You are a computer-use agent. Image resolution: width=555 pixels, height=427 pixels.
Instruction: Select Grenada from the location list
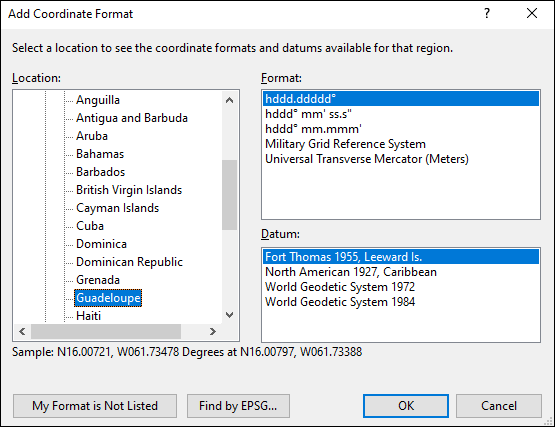[x=98, y=280]
